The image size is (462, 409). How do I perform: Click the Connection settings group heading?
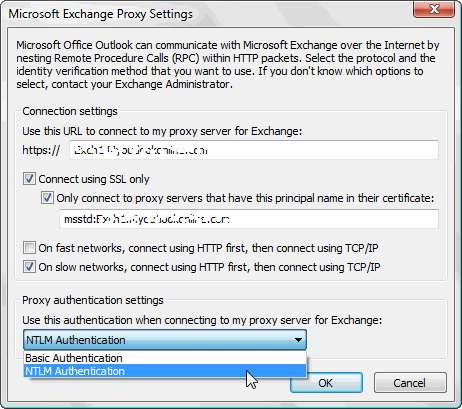(70, 111)
